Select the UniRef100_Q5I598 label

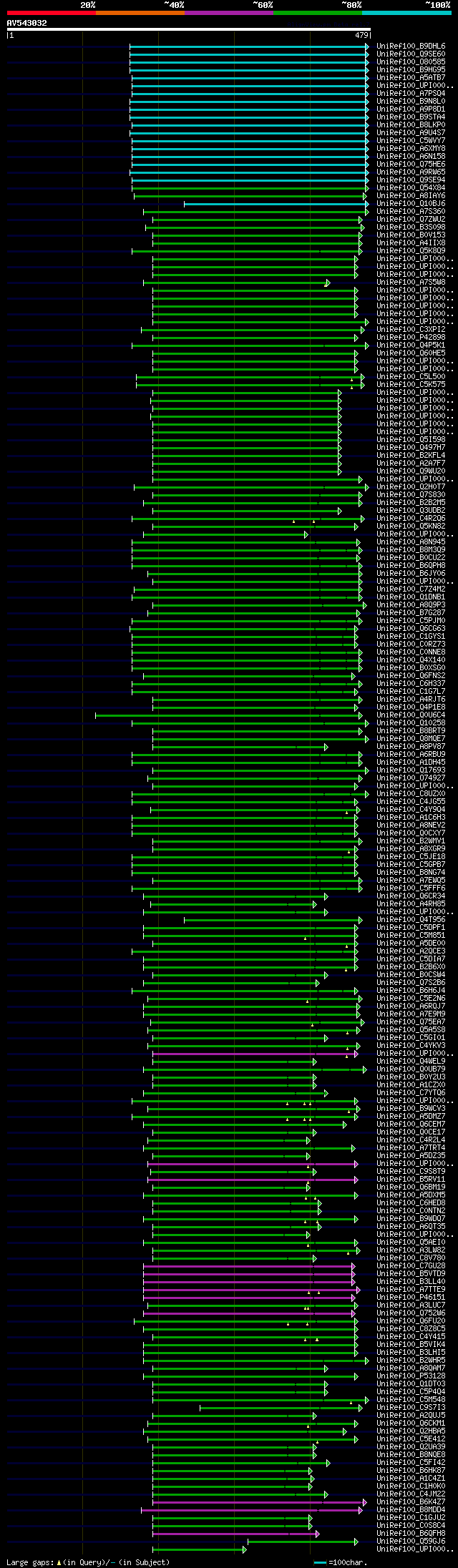coord(411,439)
